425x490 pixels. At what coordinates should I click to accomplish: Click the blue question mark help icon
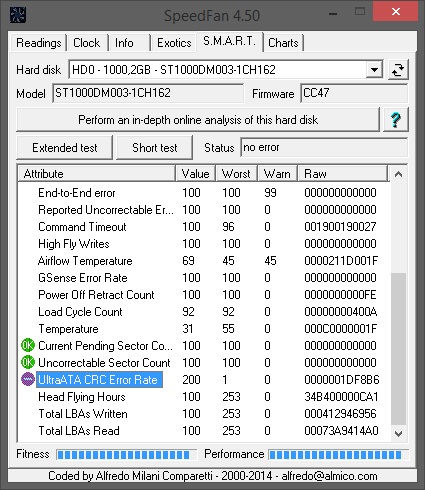(395, 120)
